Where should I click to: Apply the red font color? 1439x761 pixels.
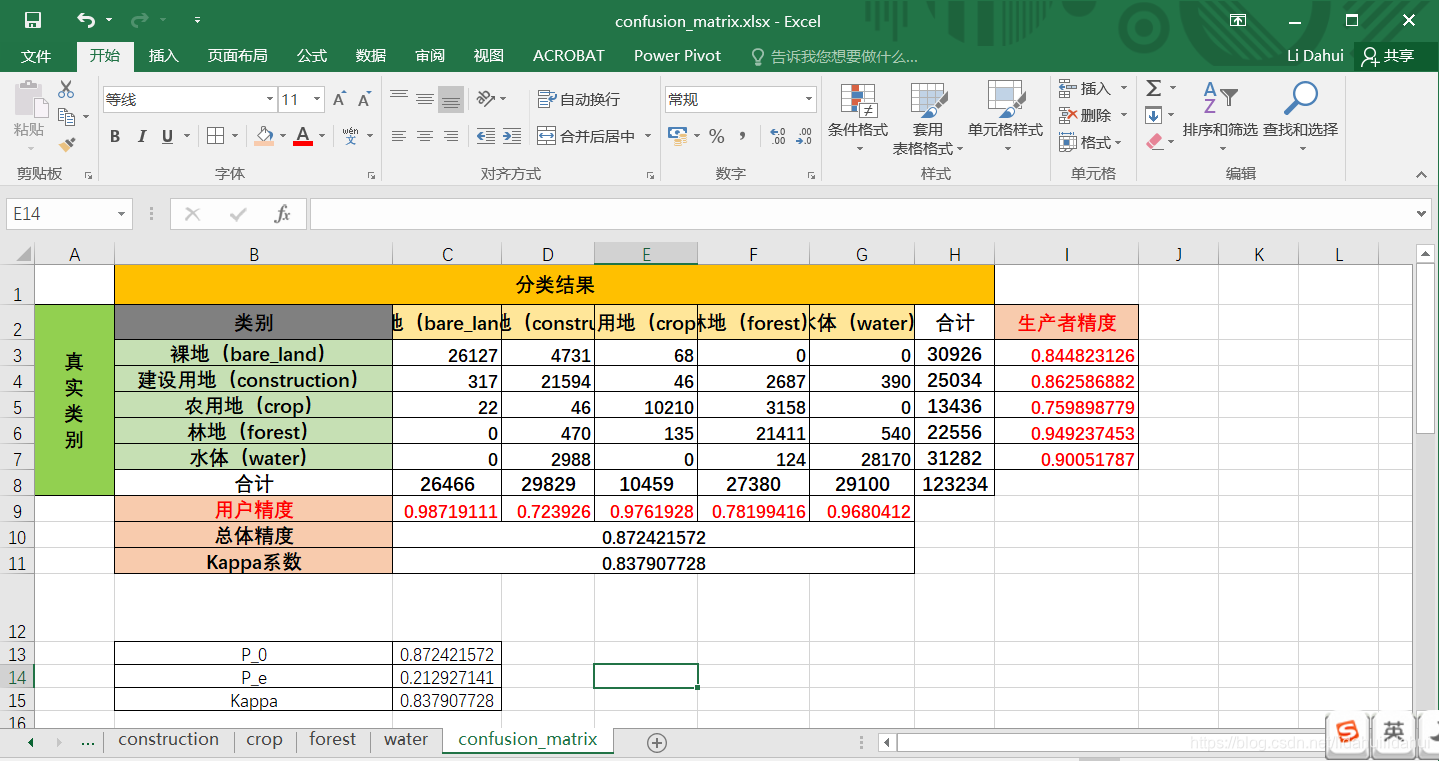click(x=303, y=136)
